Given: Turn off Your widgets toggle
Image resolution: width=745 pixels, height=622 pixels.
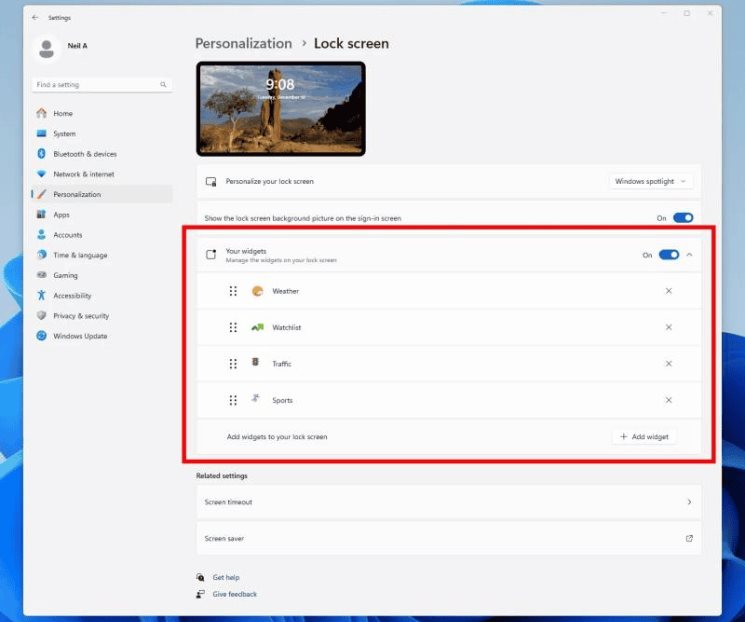Looking at the screenshot, I should tap(669, 255).
